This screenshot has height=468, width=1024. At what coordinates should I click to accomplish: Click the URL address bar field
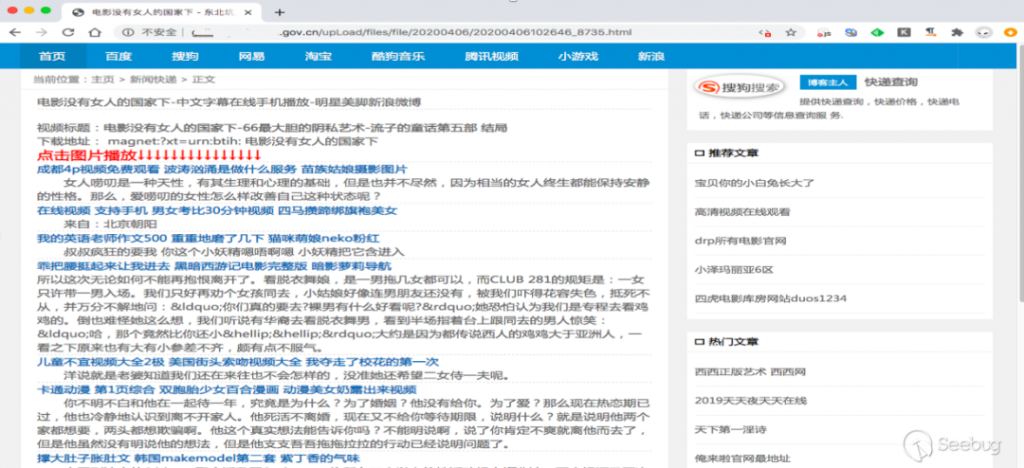[450, 32]
